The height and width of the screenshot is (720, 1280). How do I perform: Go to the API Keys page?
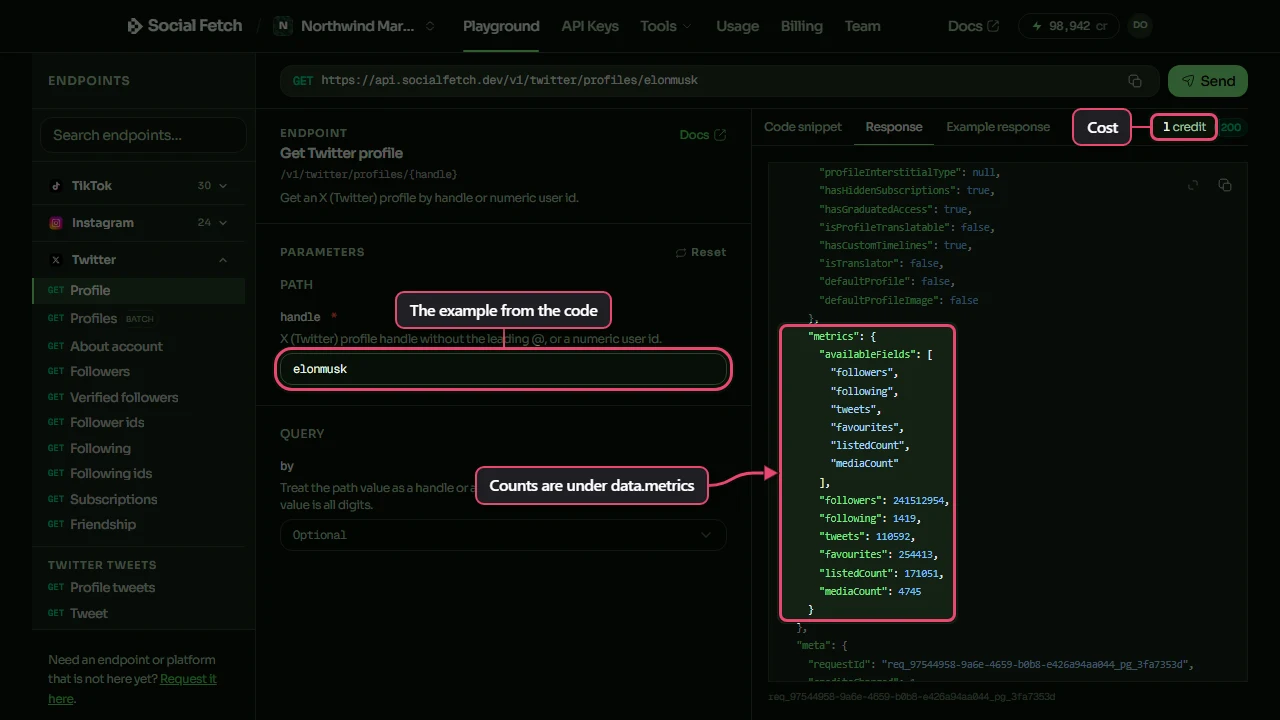[x=590, y=26]
